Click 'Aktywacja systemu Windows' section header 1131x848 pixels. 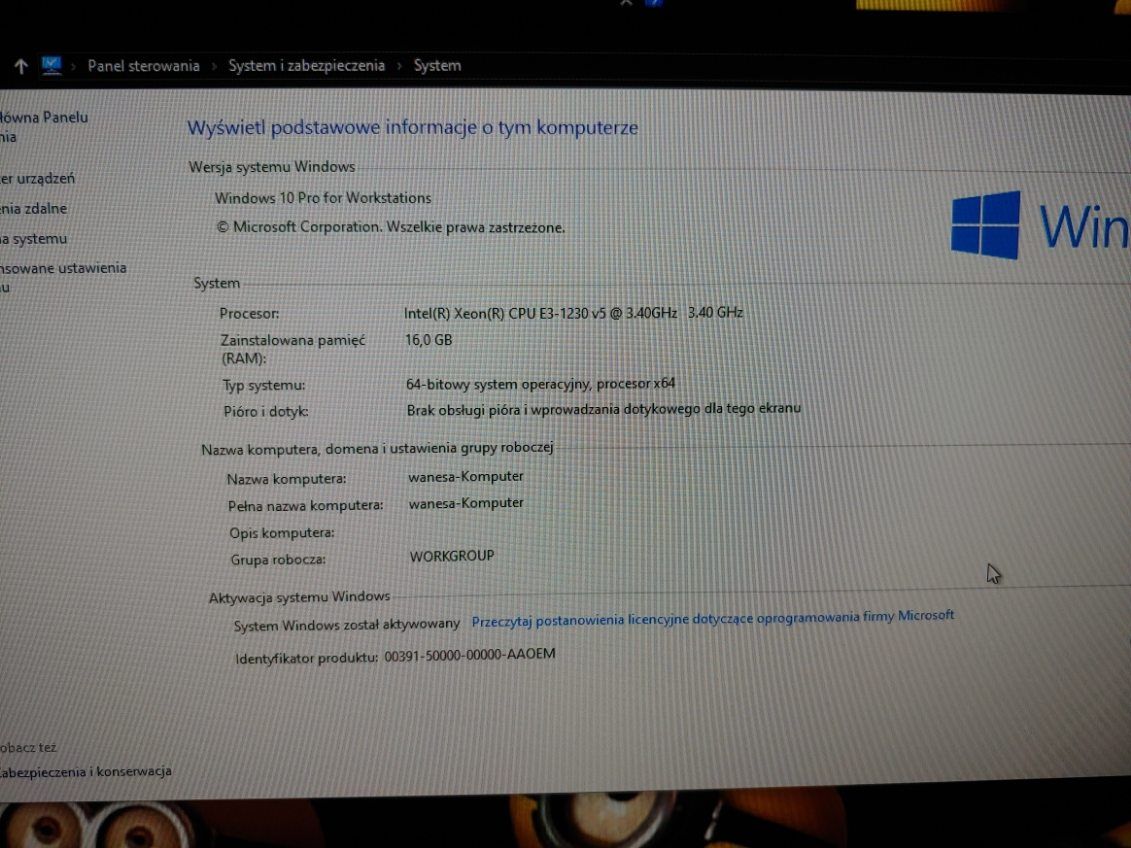click(x=299, y=597)
